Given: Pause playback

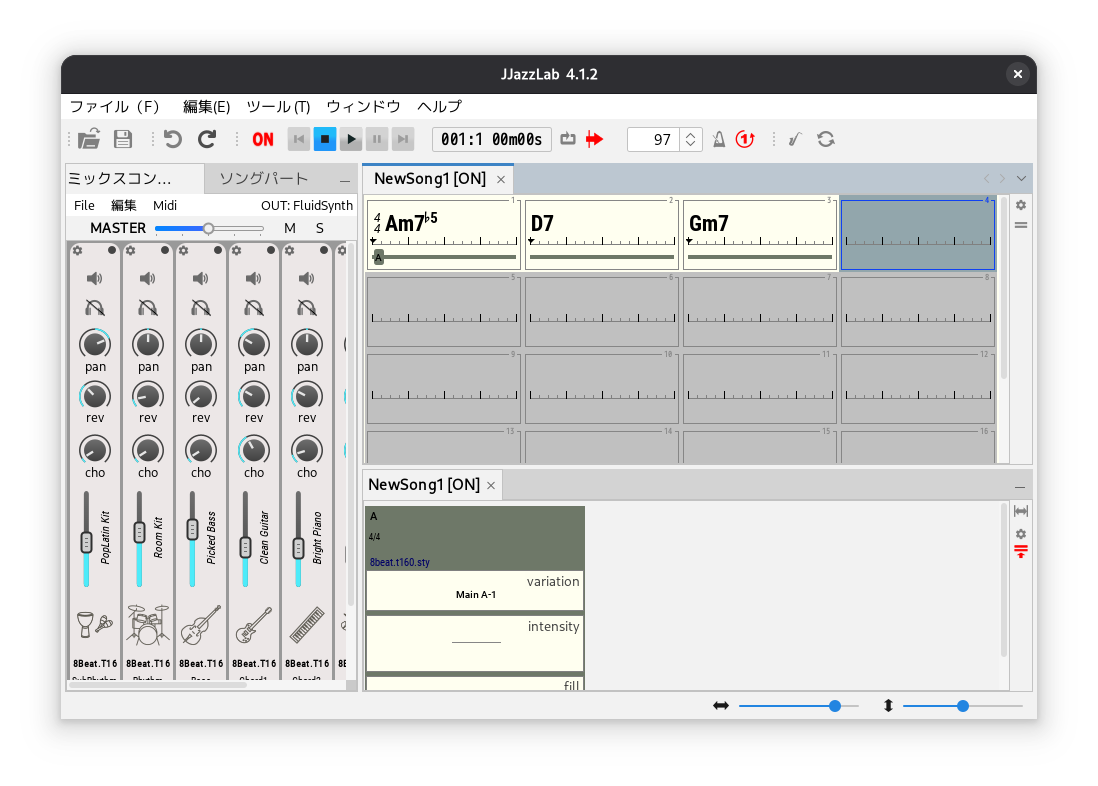Looking at the screenshot, I should pyautogui.click(x=377, y=139).
